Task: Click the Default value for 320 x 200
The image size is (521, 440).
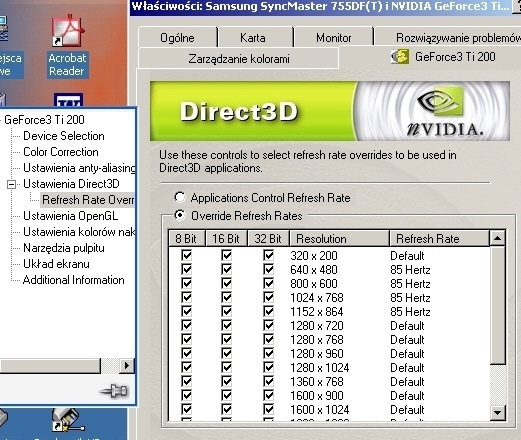Action: coord(407,255)
